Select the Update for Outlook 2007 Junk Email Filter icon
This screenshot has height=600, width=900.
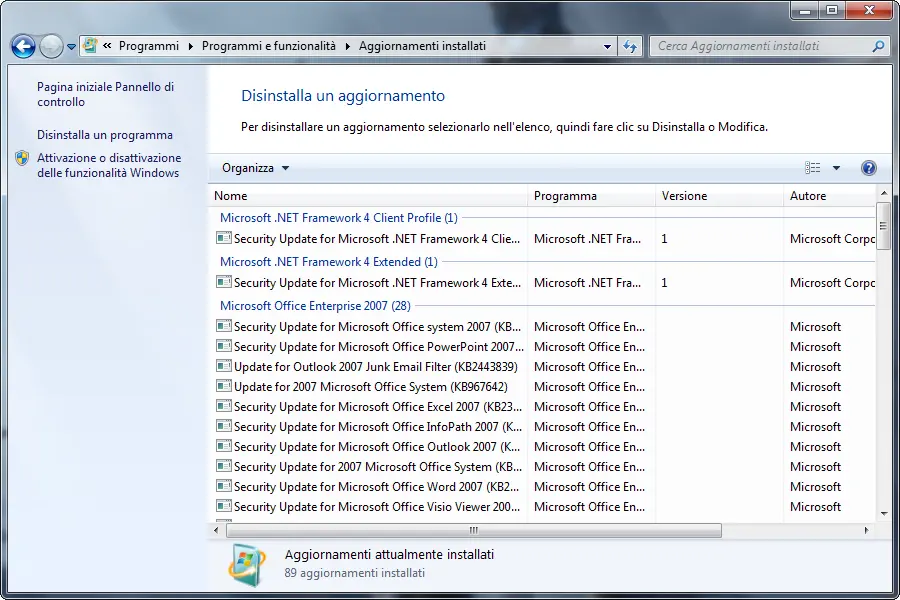(x=223, y=366)
